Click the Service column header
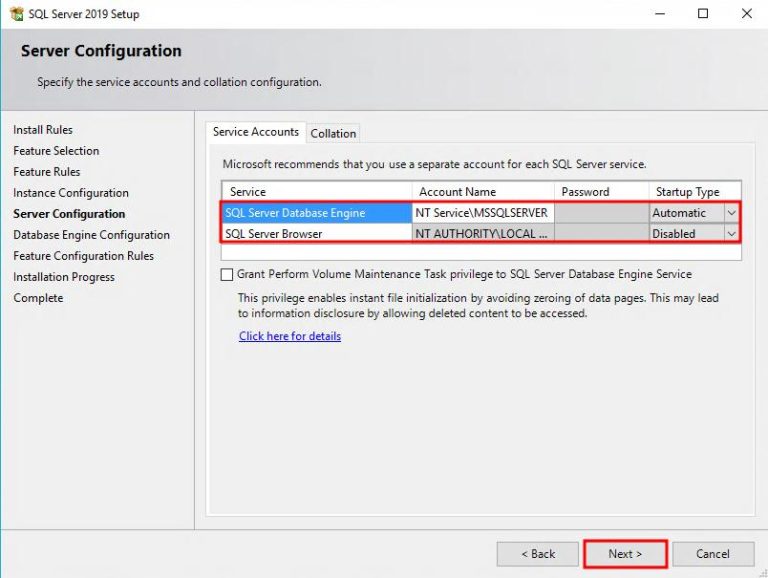The height and width of the screenshot is (578, 768). click(317, 192)
